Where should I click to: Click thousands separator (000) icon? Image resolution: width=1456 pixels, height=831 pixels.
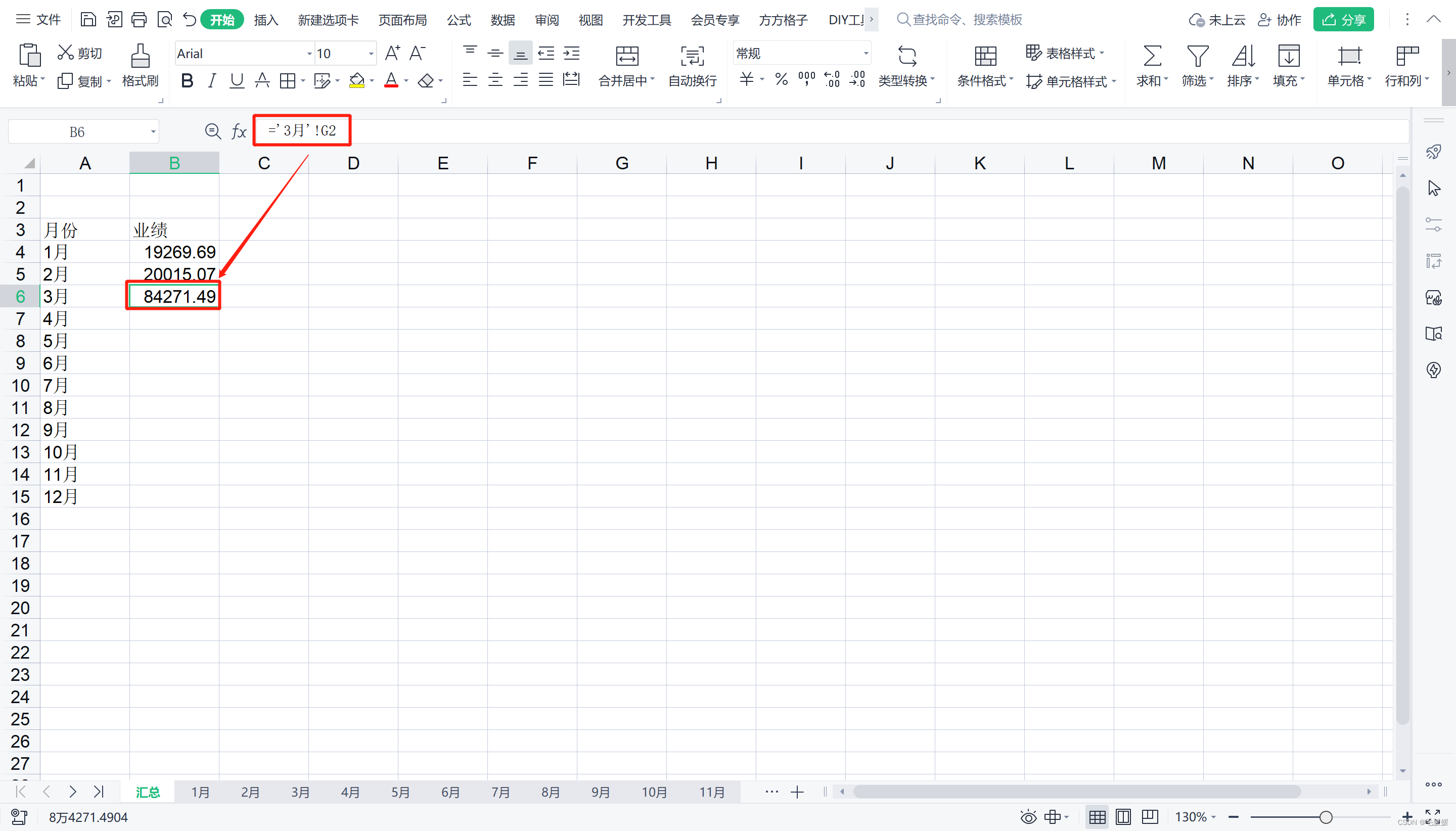pos(806,79)
